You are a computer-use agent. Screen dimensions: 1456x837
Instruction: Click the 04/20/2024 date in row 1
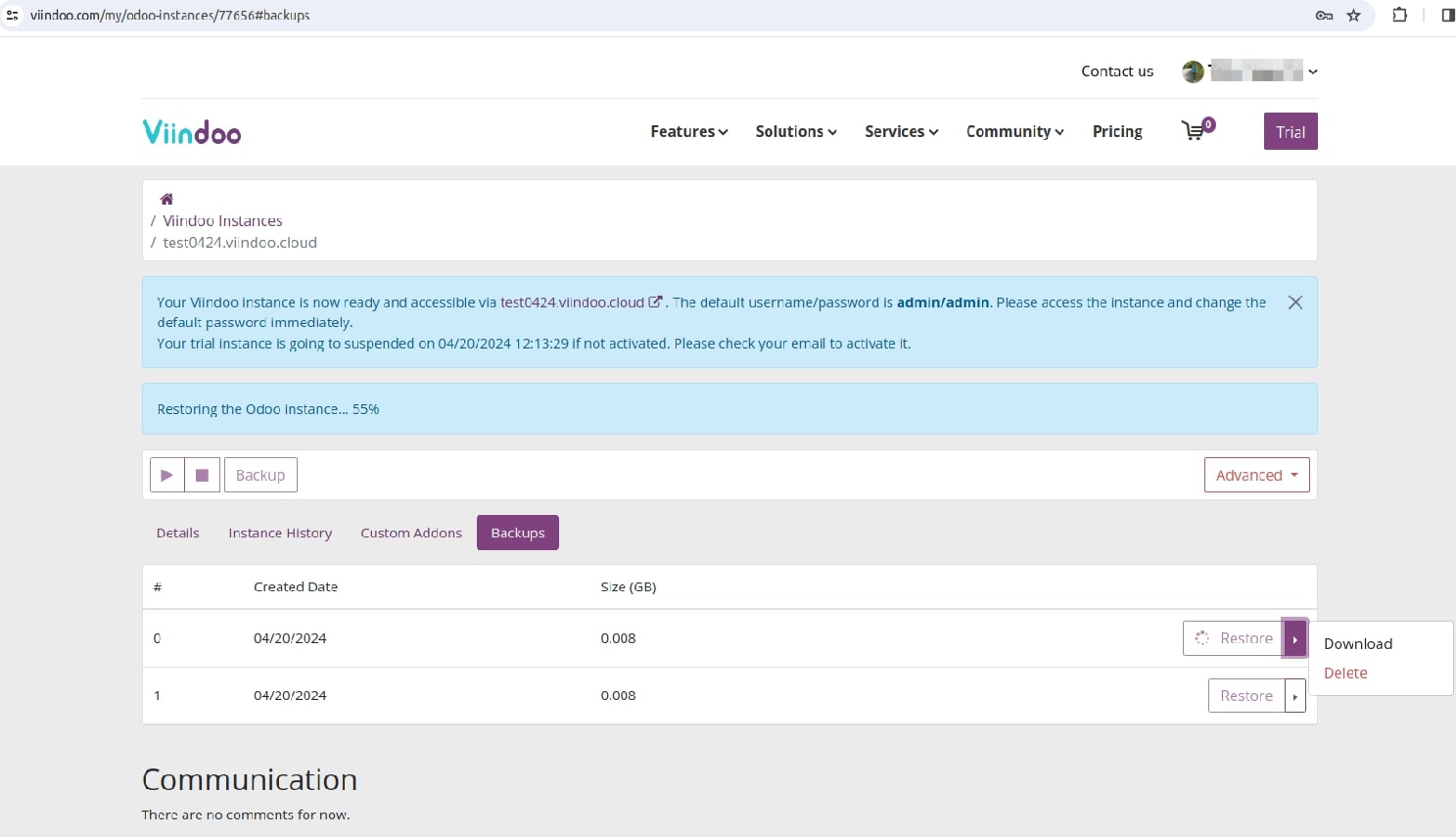290,696
